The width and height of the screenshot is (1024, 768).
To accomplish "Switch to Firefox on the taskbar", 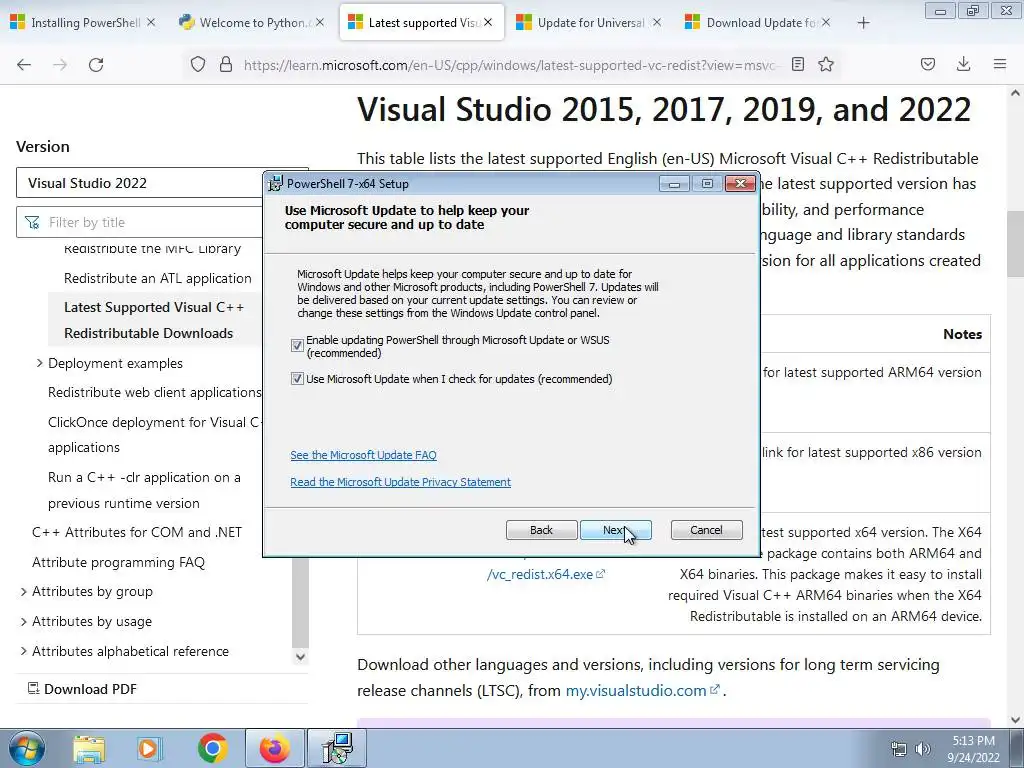I will point(275,748).
